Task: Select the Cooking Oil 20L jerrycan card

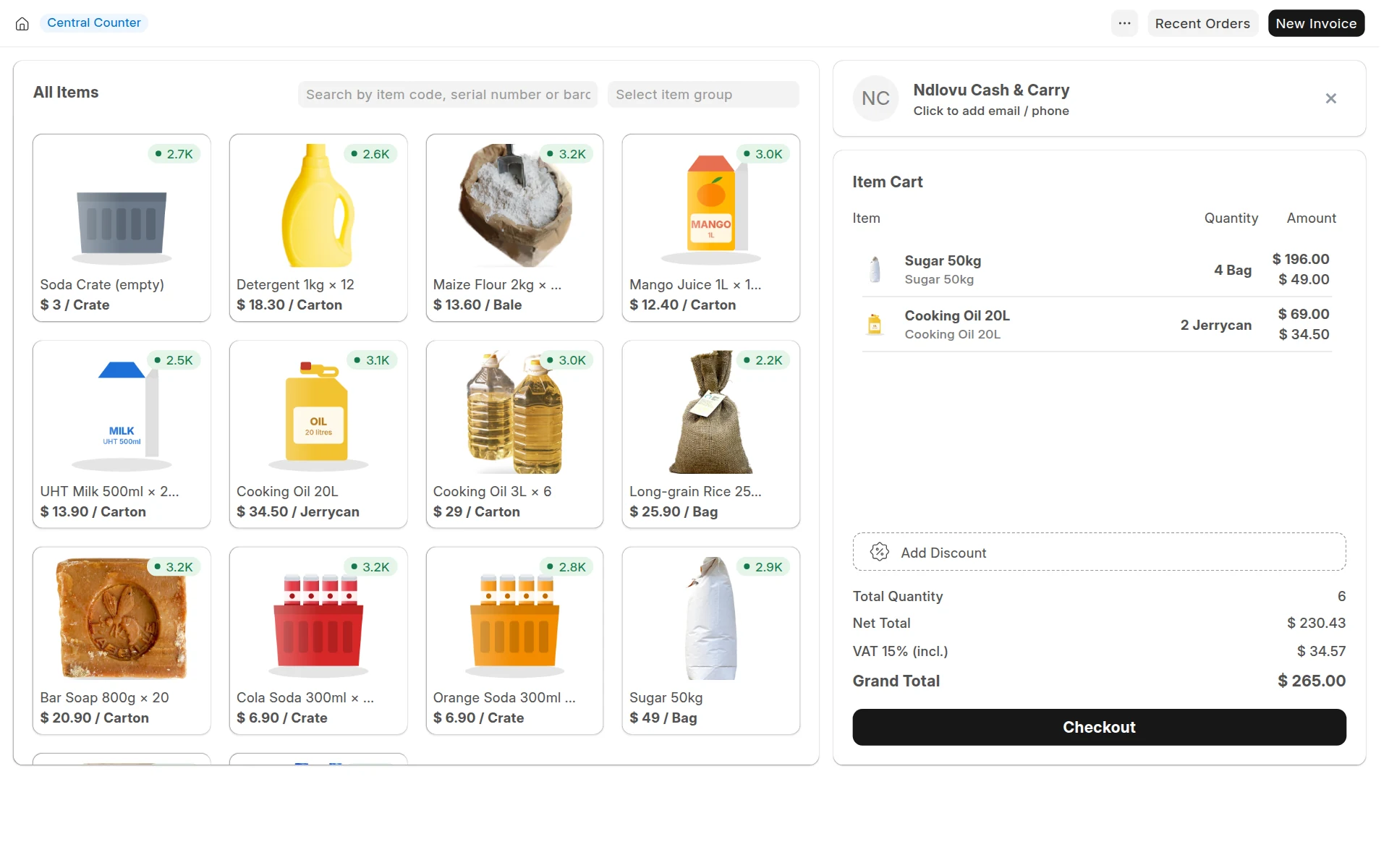Action: tap(318, 434)
